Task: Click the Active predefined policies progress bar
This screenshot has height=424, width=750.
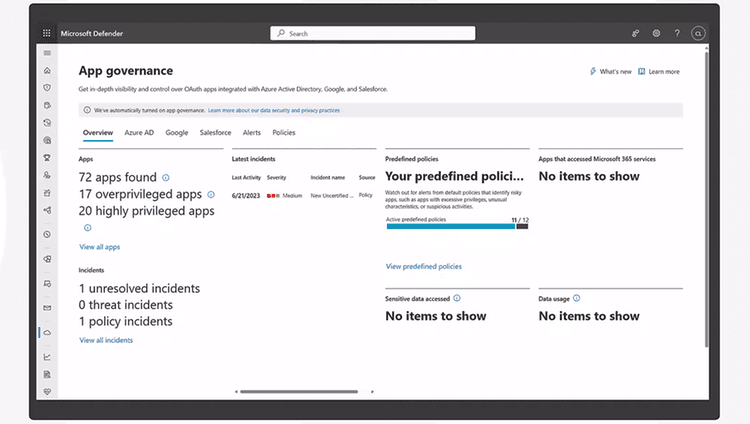Action: click(x=457, y=226)
